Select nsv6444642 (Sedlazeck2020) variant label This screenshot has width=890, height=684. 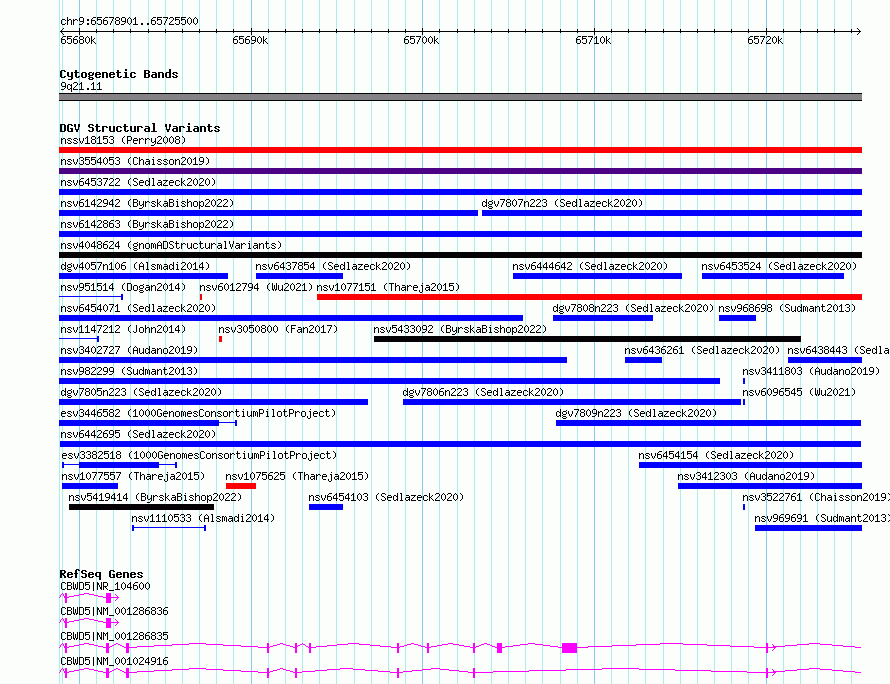pos(590,266)
